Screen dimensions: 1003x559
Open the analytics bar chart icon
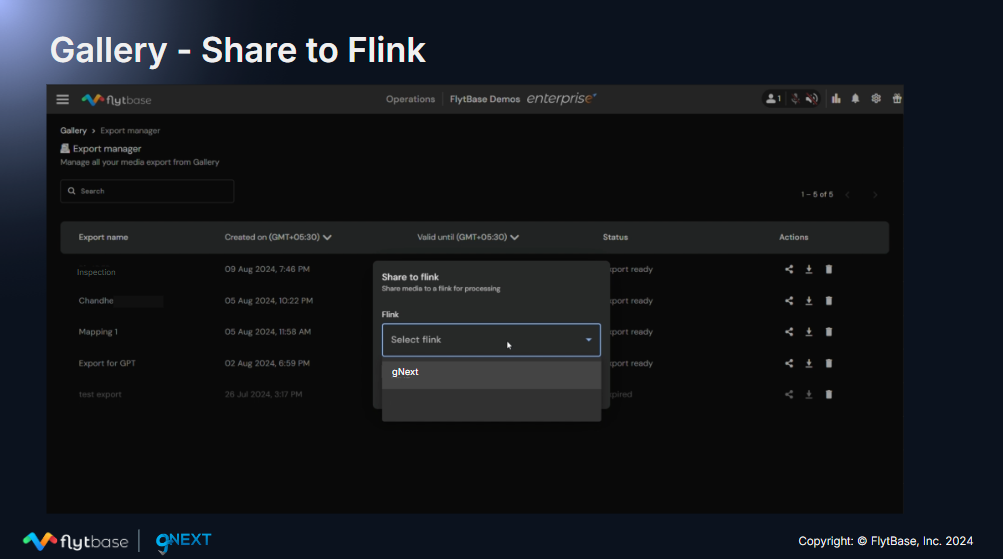coord(835,98)
